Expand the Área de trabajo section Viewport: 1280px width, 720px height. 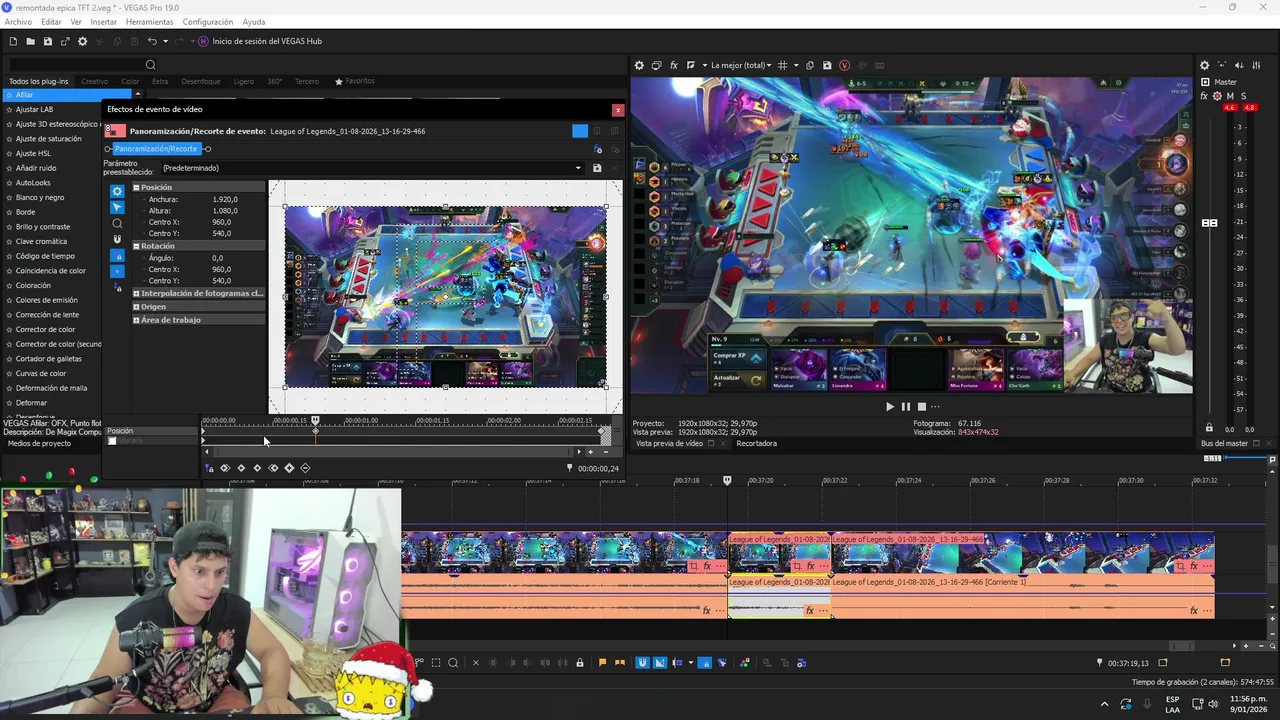137,320
